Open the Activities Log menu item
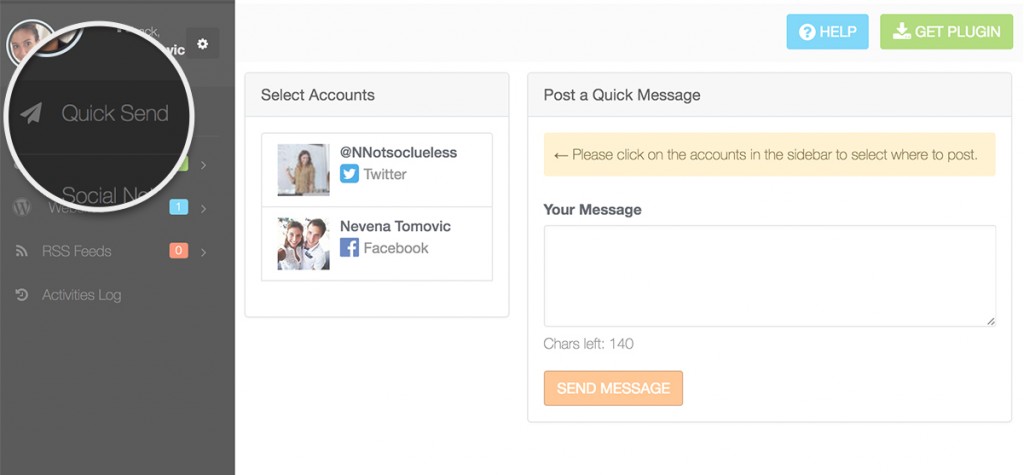 [x=81, y=295]
